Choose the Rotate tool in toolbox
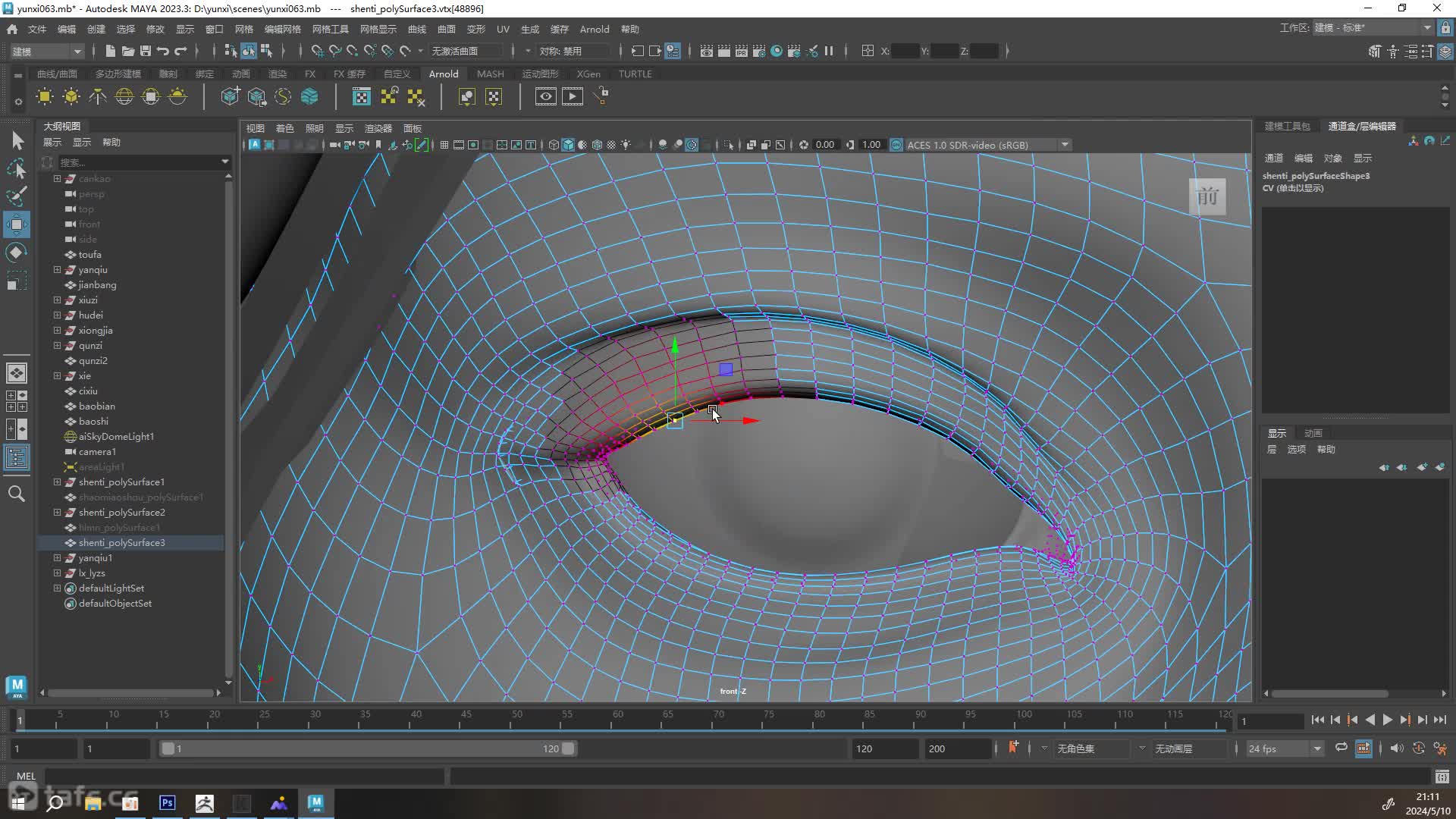Screen dimensions: 1456x819 tap(17, 253)
